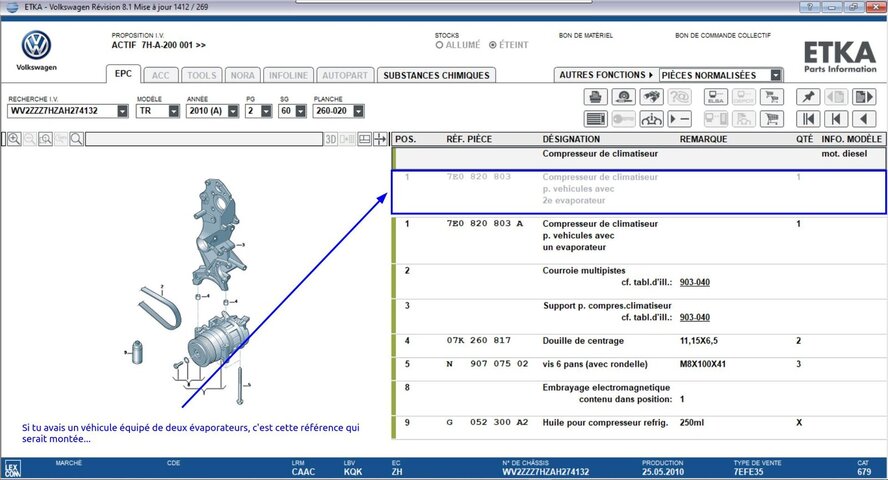Screen dimensions: 888x480
Task: Click the parts list view icon
Action: [x=595, y=119]
